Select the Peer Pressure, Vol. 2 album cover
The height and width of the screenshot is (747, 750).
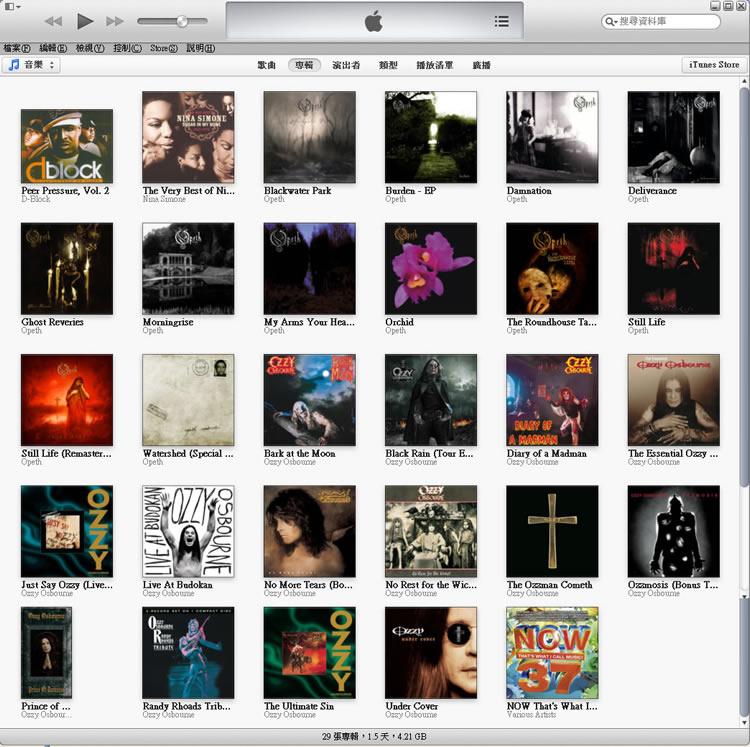[67, 146]
